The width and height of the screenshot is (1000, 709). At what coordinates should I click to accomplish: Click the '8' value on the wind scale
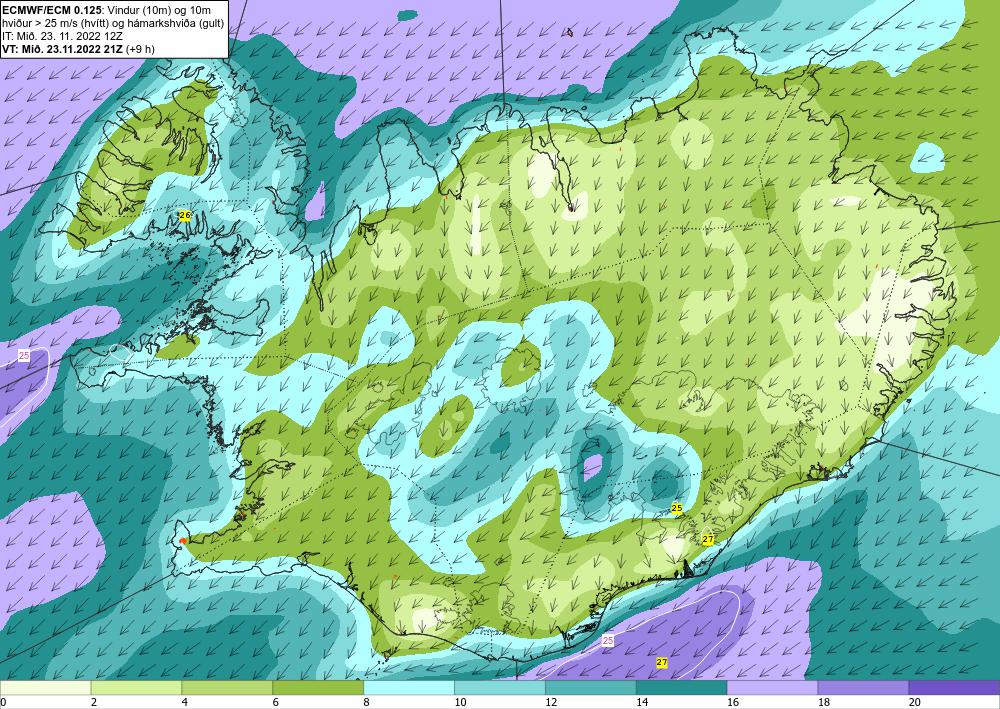click(367, 702)
